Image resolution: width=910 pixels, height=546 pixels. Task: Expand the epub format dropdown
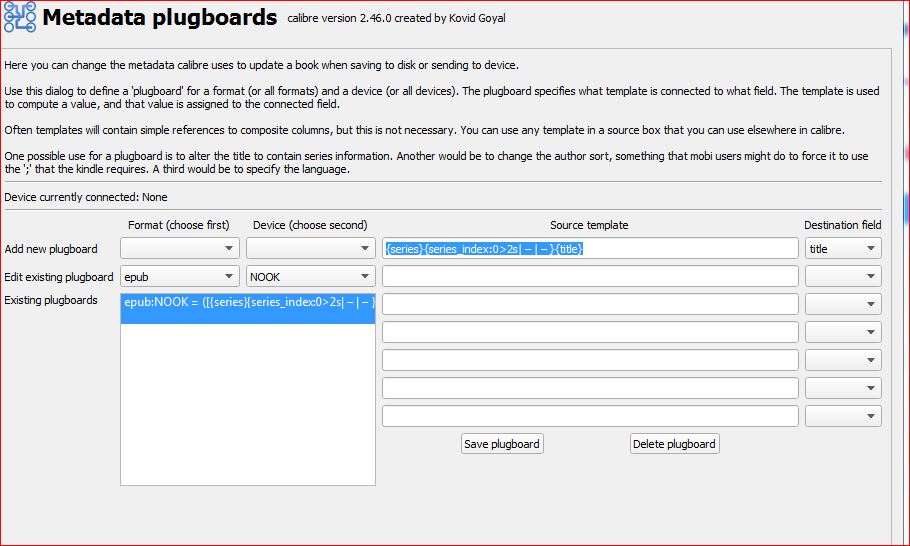click(180, 276)
